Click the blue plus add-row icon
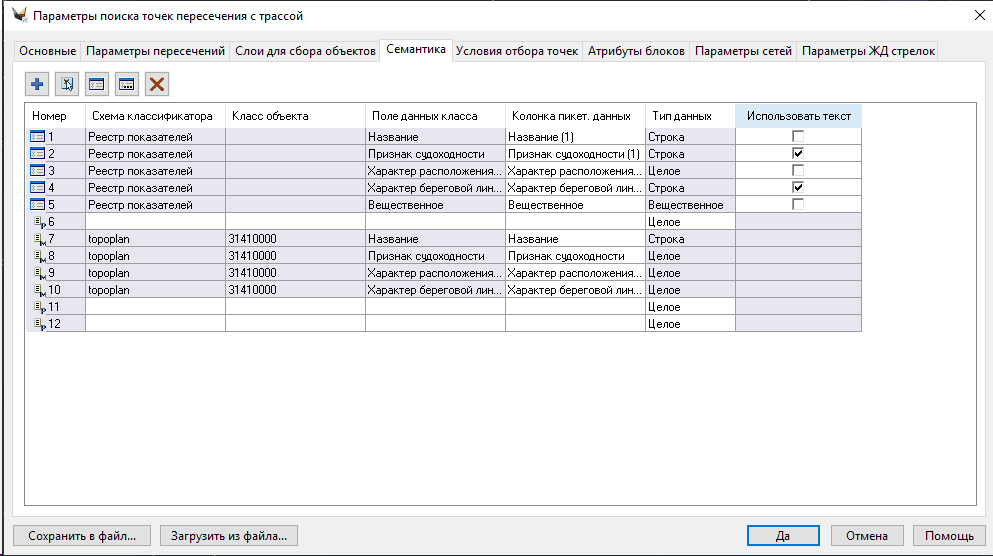 coord(37,84)
